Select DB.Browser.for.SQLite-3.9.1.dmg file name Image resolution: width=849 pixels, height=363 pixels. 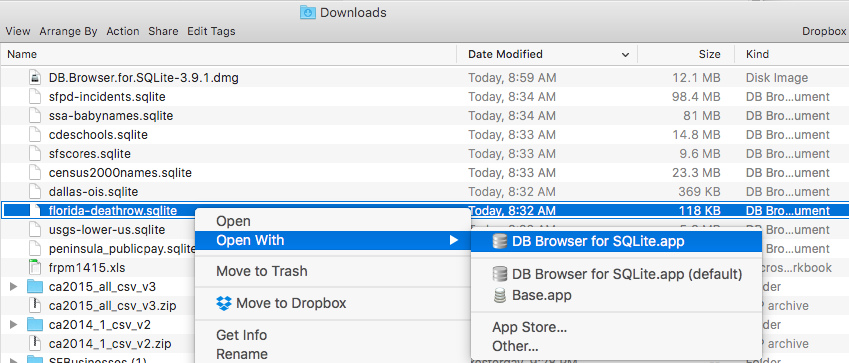[143, 77]
